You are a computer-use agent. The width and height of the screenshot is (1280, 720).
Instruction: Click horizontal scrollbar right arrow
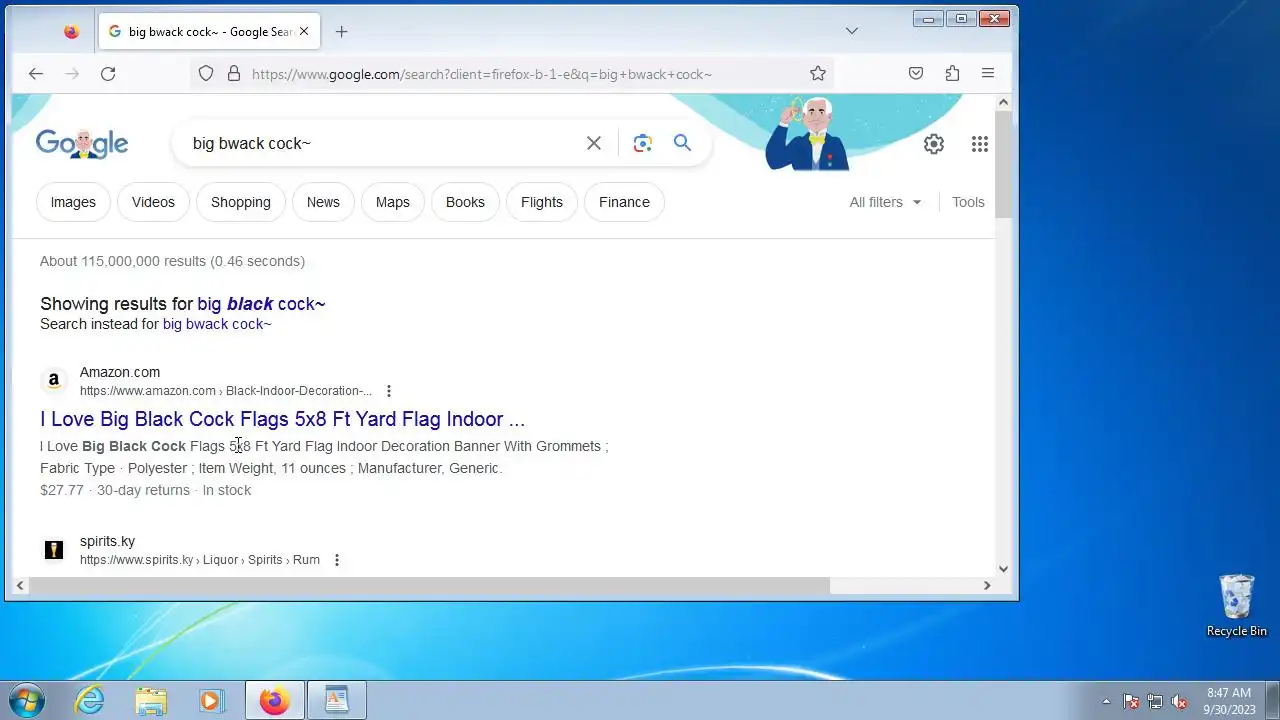coord(987,585)
